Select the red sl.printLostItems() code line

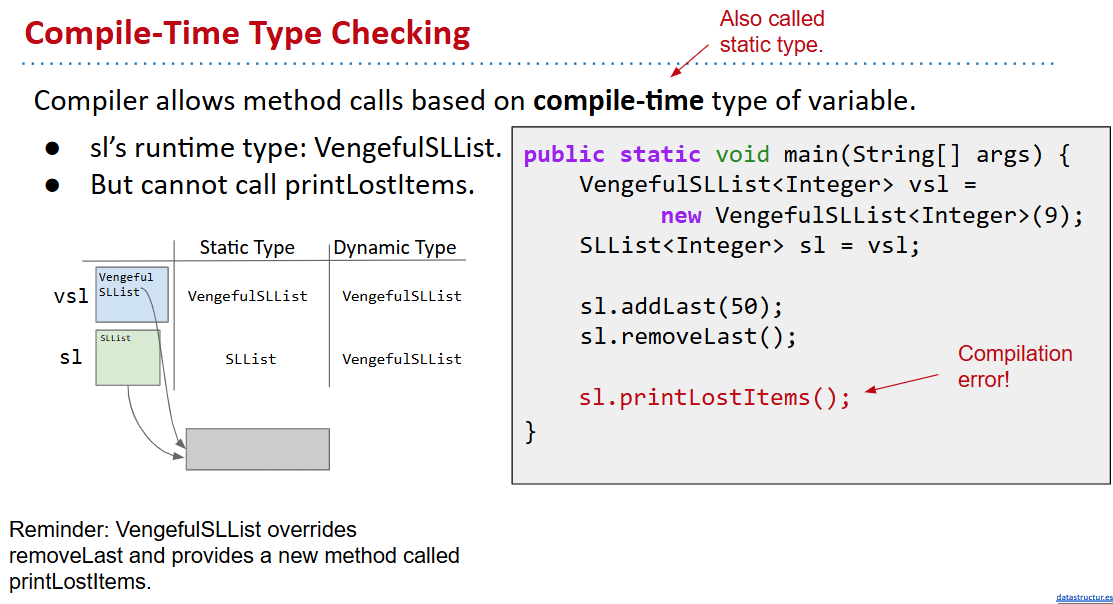[x=714, y=398]
